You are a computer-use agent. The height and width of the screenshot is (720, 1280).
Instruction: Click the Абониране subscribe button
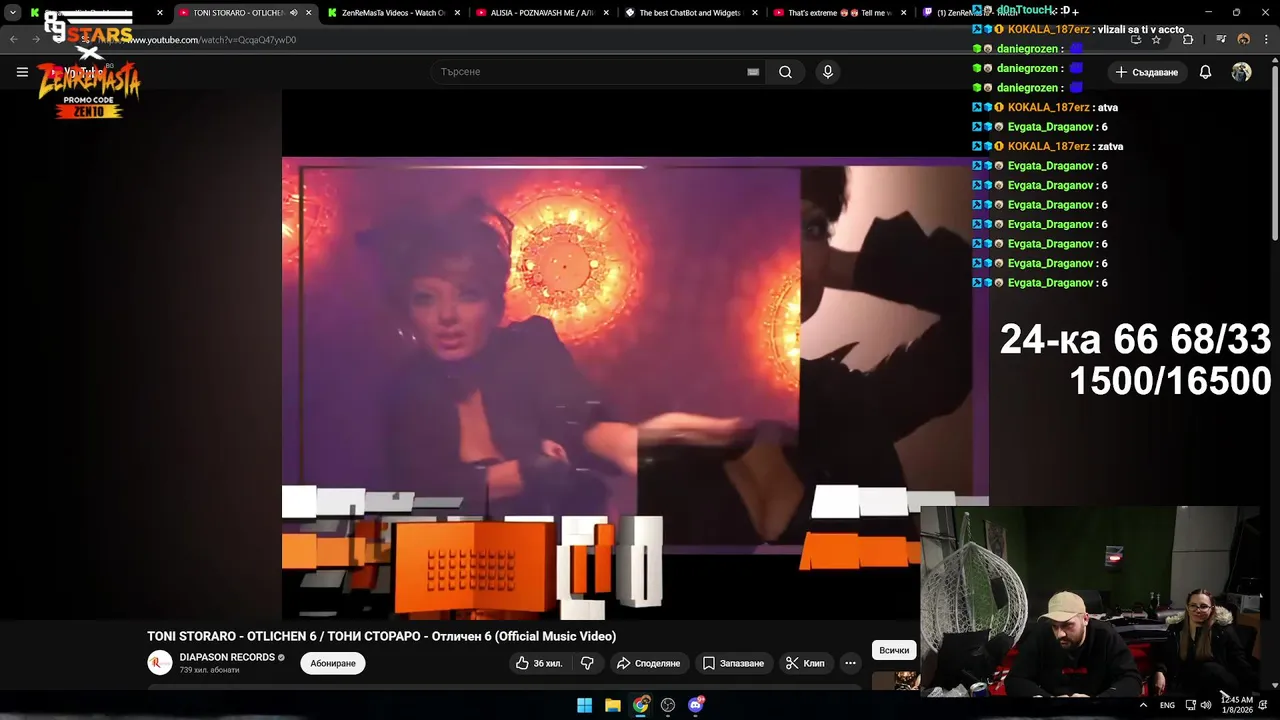point(333,663)
